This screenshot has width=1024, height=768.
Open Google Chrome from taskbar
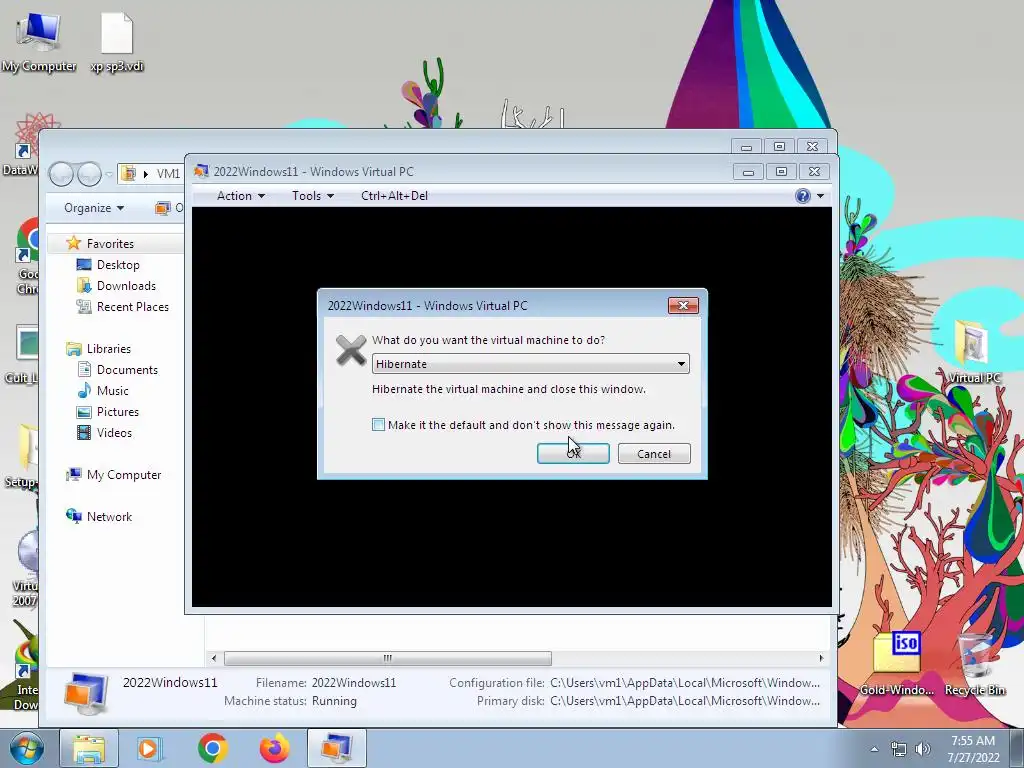(x=212, y=748)
